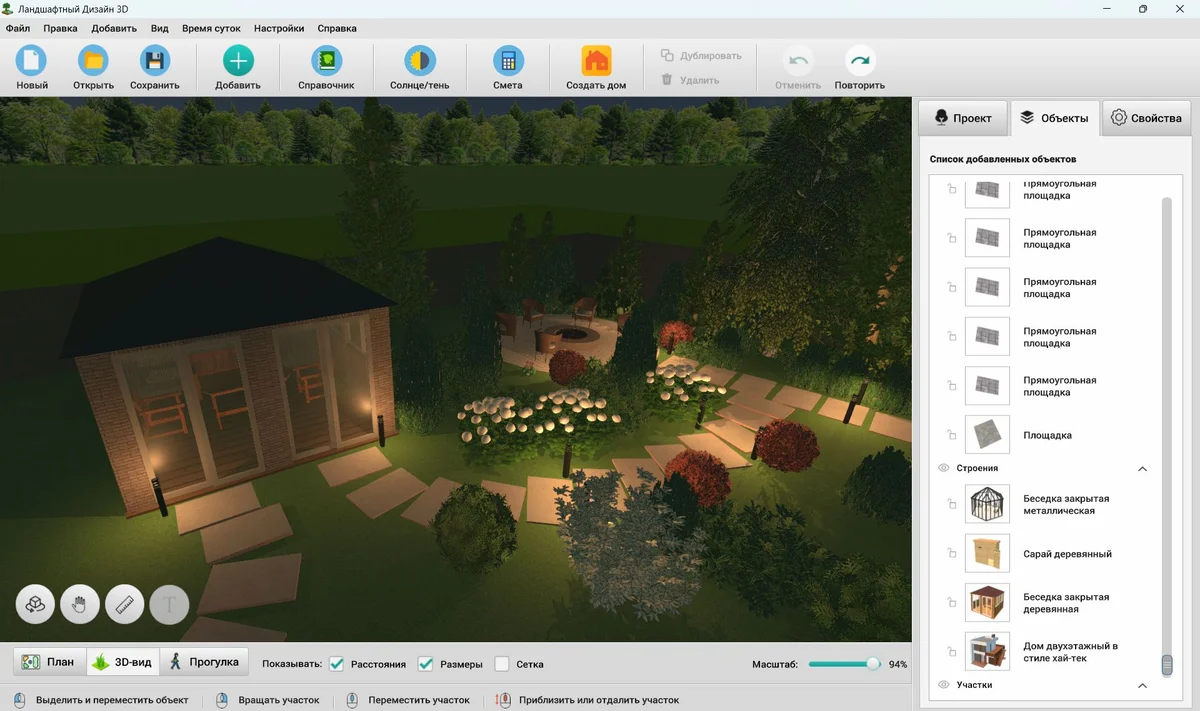Viewport: 1200px width, 711px height.
Task: Start Прогулка walk mode
Action: (x=205, y=662)
